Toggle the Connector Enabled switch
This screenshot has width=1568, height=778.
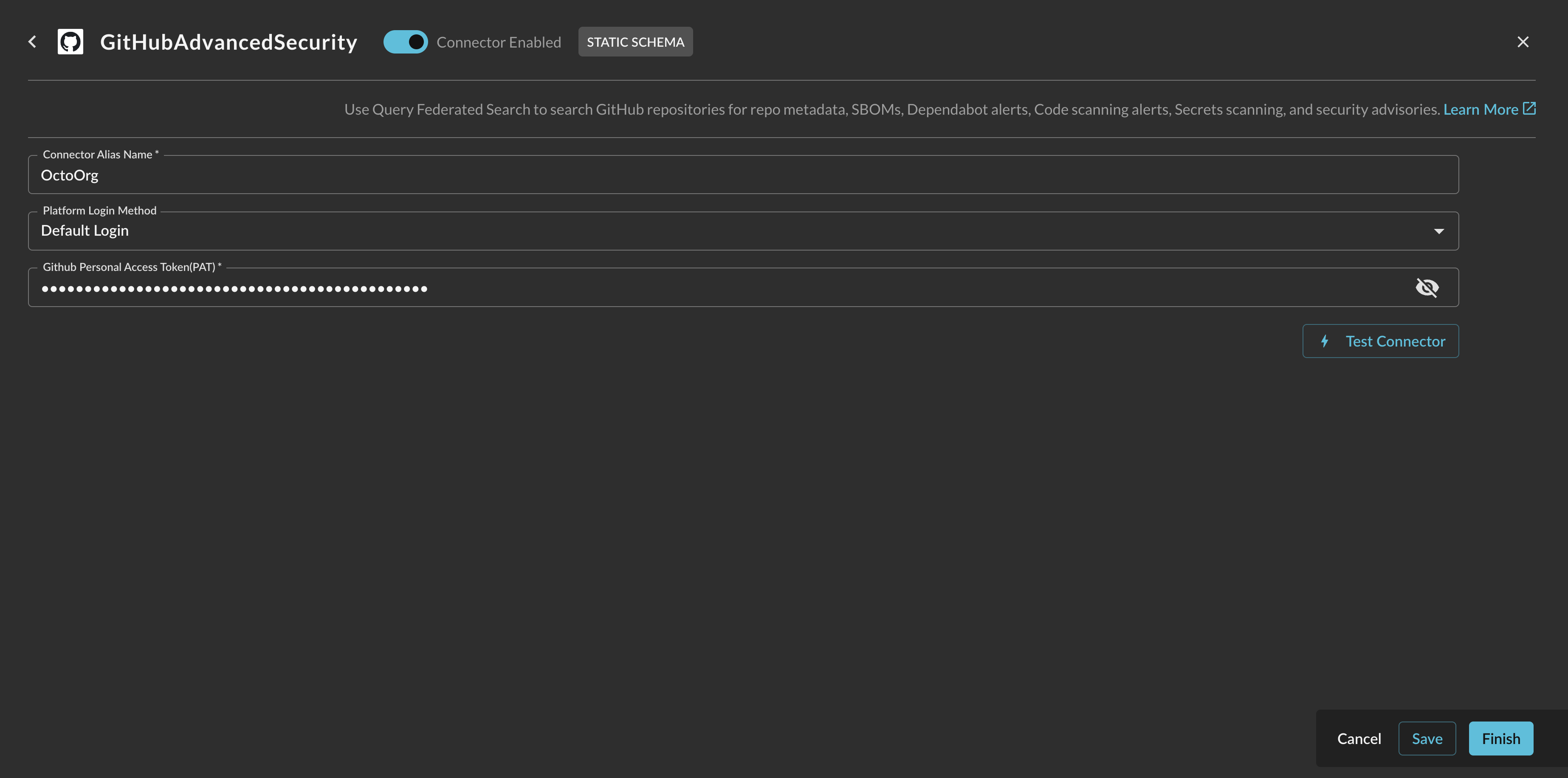point(406,42)
